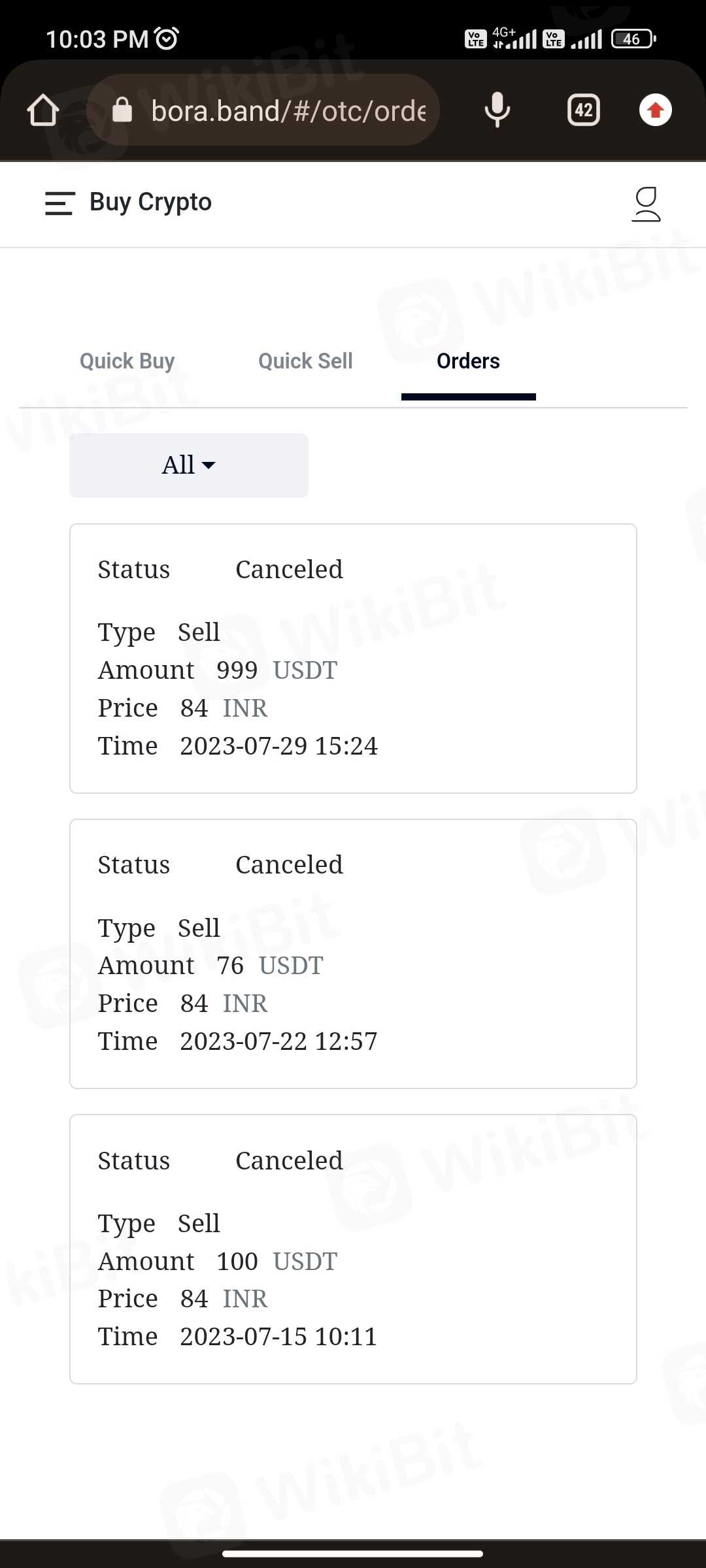Tap the microphone voice search icon
706x1568 pixels.
[x=497, y=110]
